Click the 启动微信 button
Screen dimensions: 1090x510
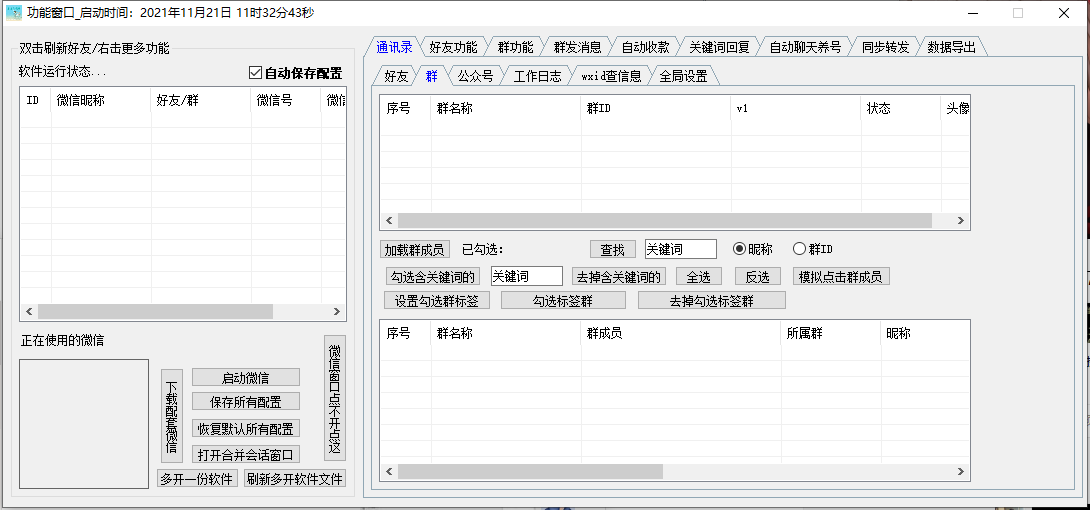(x=245, y=378)
